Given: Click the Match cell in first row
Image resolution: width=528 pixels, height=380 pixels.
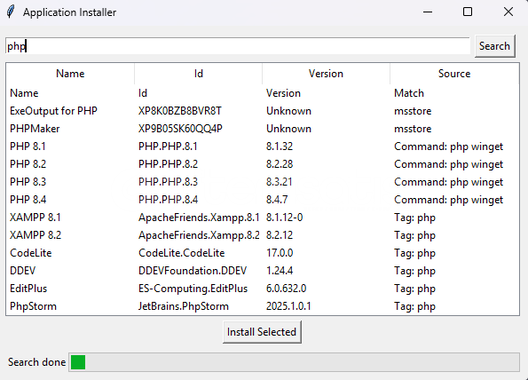Looking at the screenshot, I should tap(409, 93).
